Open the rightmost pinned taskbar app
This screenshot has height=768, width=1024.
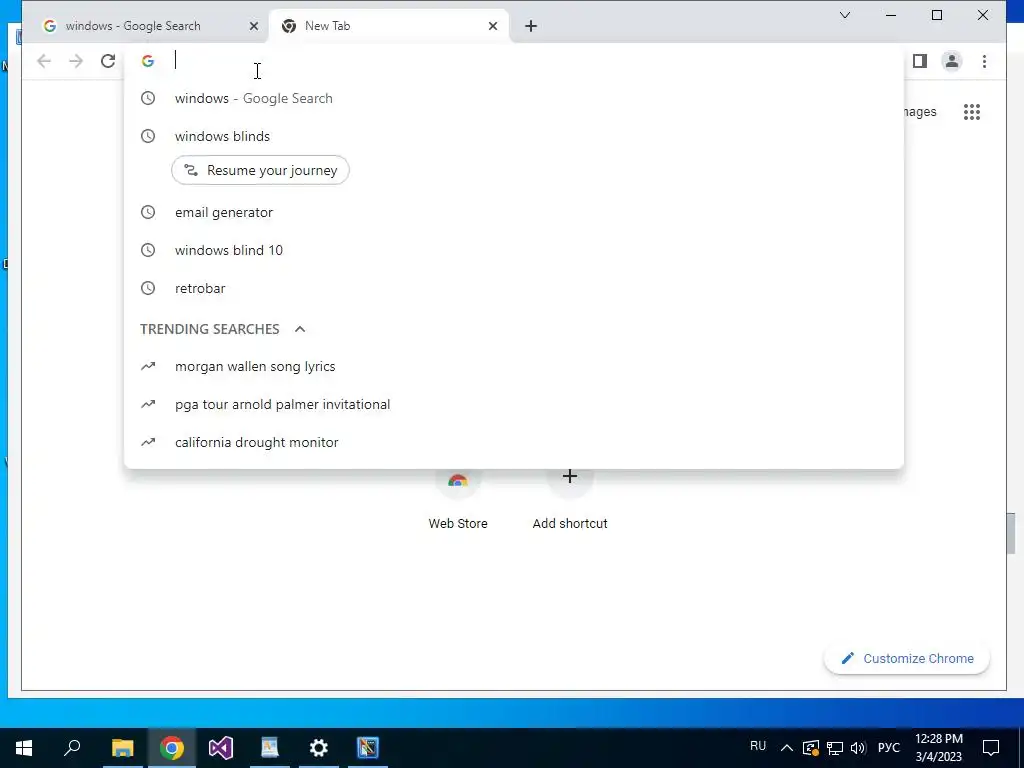pyautogui.click(x=368, y=748)
